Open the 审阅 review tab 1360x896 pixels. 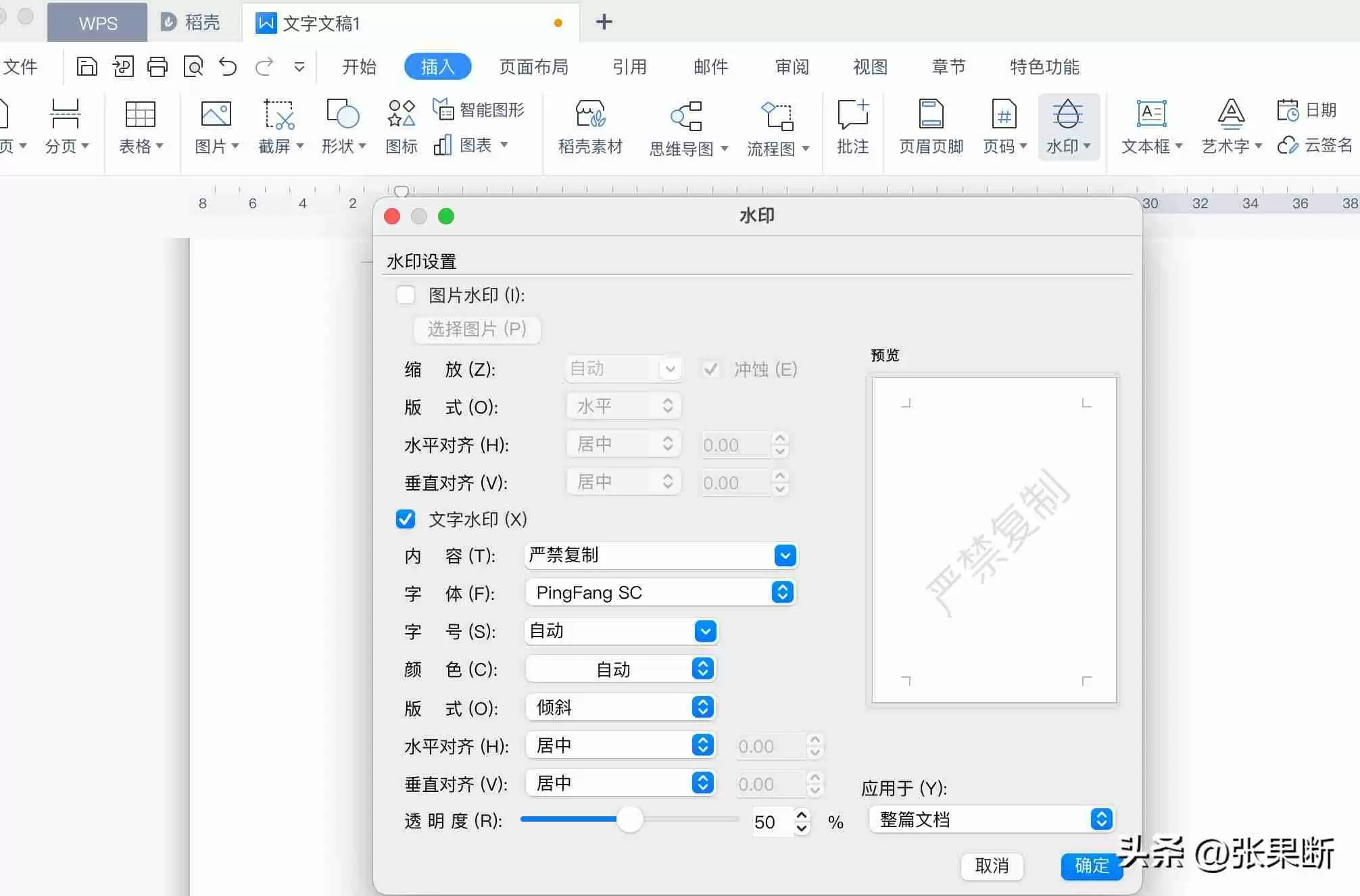pos(790,66)
